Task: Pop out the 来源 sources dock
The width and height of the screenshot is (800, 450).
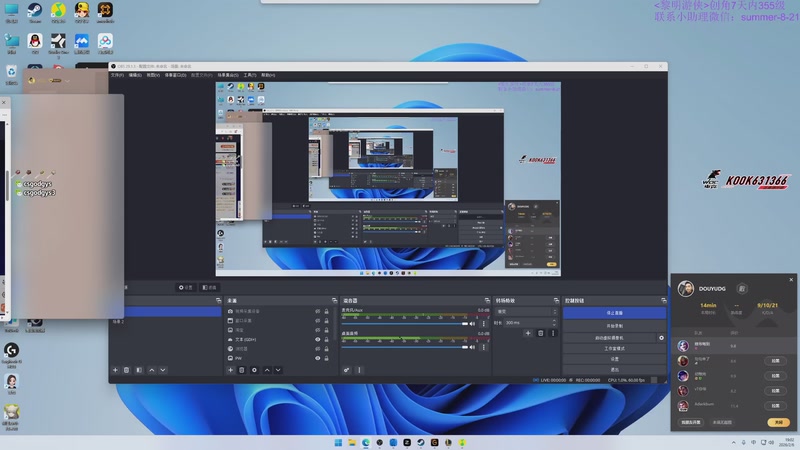Action: click(x=335, y=301)
